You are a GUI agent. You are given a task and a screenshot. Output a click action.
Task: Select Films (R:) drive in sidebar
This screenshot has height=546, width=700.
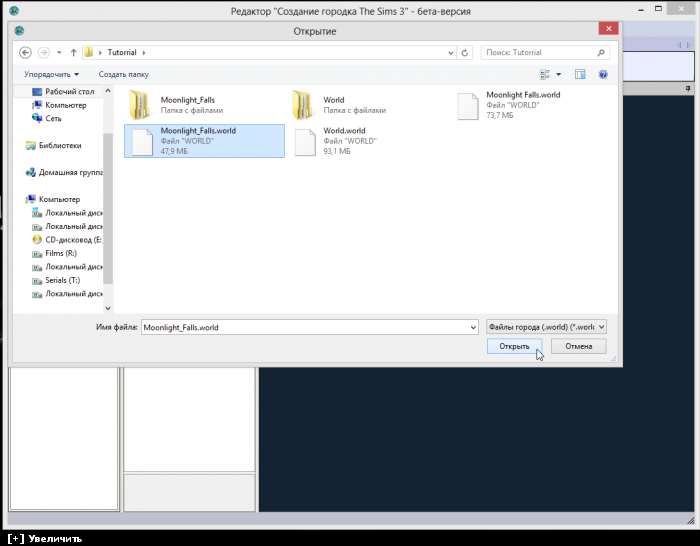60,253
